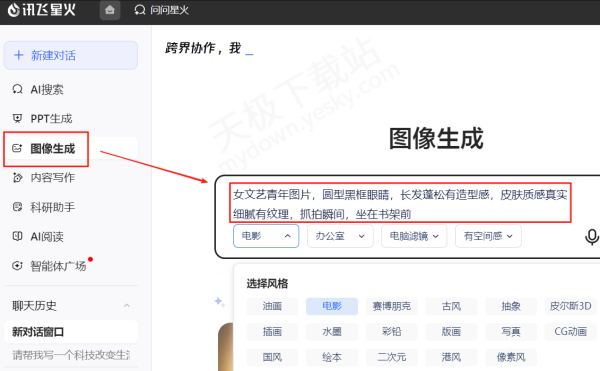Choose the 赛博朋克 style chip
This screenshot has width=600, height=371.
coord(391,306)
